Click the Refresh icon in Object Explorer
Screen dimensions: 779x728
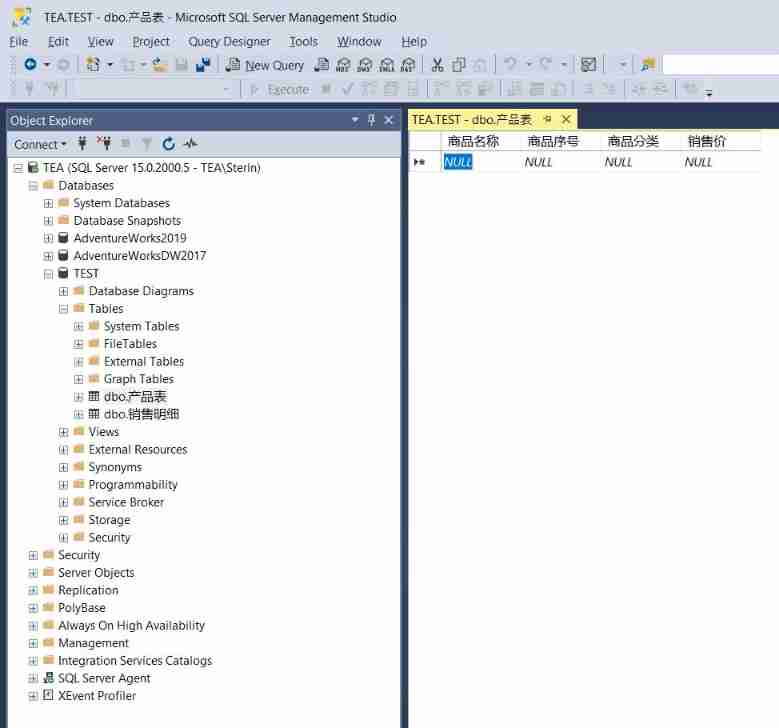click(168, 144)
